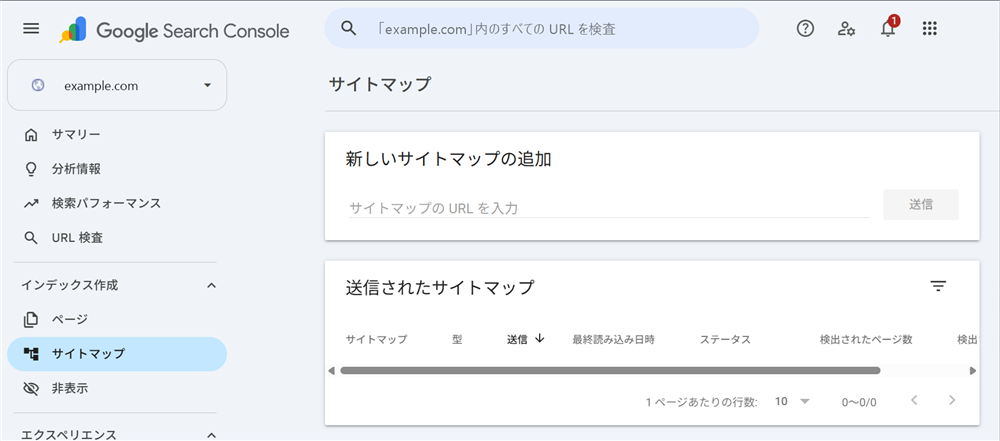Click the 1 ページあたりの行数 label
This screenshot has height=441, width=1000.
click(702, 402)
